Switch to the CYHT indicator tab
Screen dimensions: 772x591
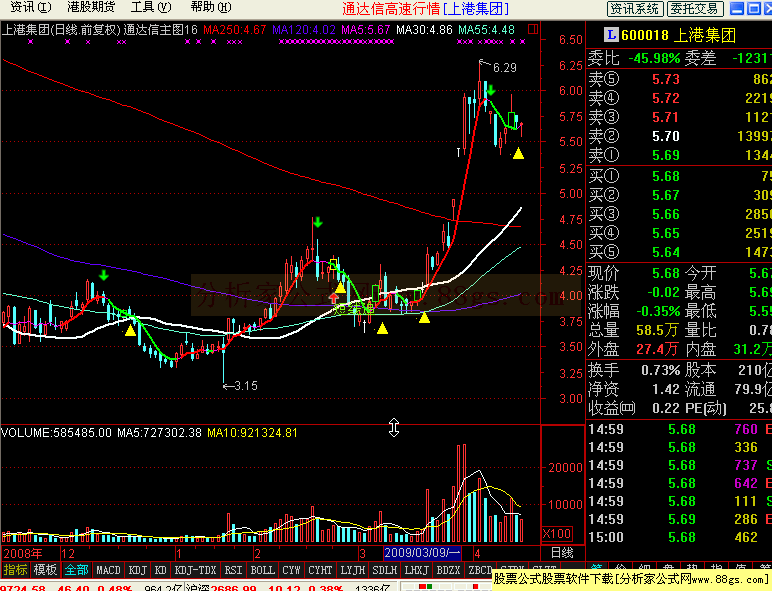click(x=320, y=570)
